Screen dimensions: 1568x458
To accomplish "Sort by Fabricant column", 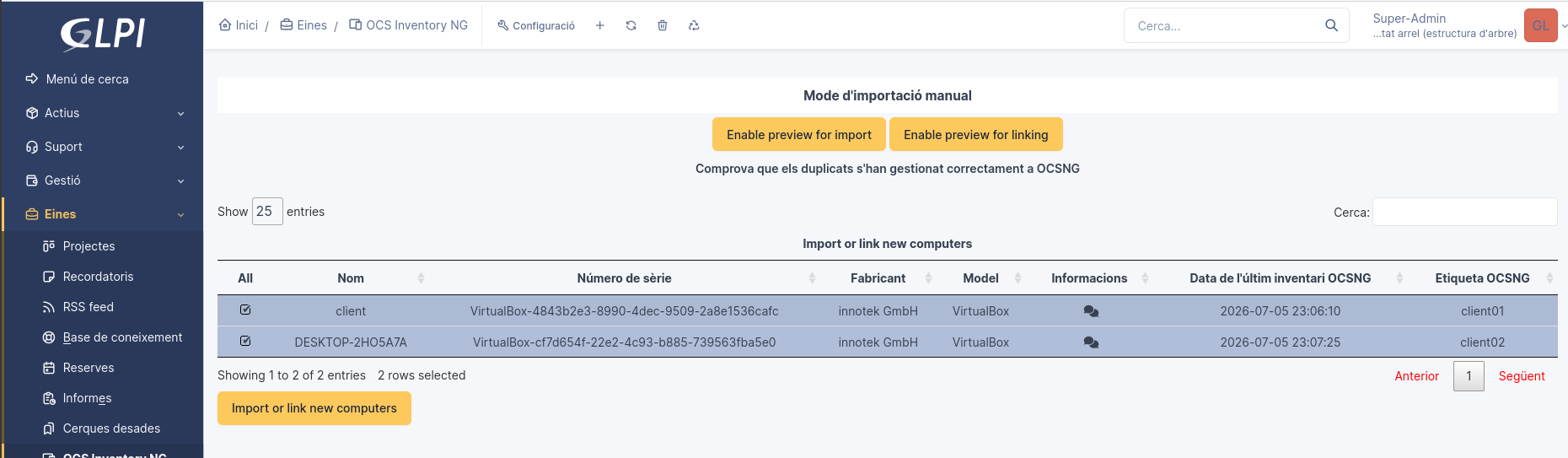I will click(x=878, y=278).
